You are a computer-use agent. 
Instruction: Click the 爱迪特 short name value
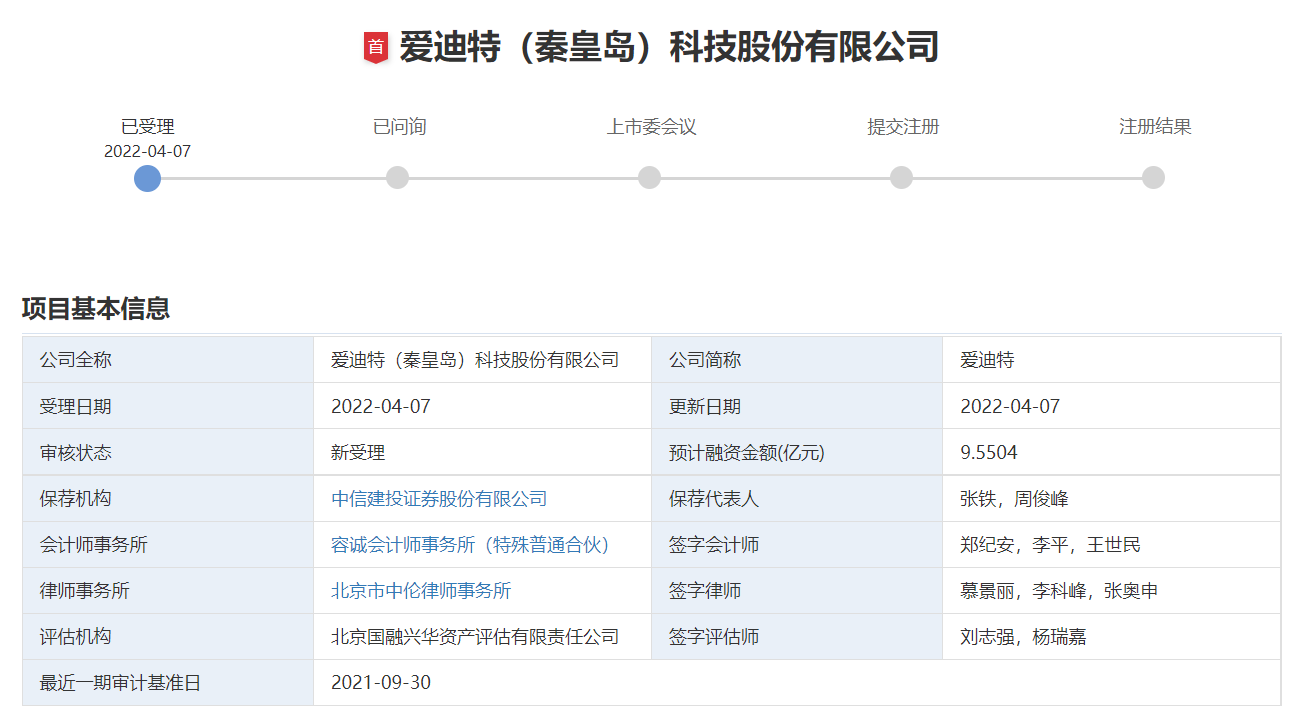click(x=987, y=360)
